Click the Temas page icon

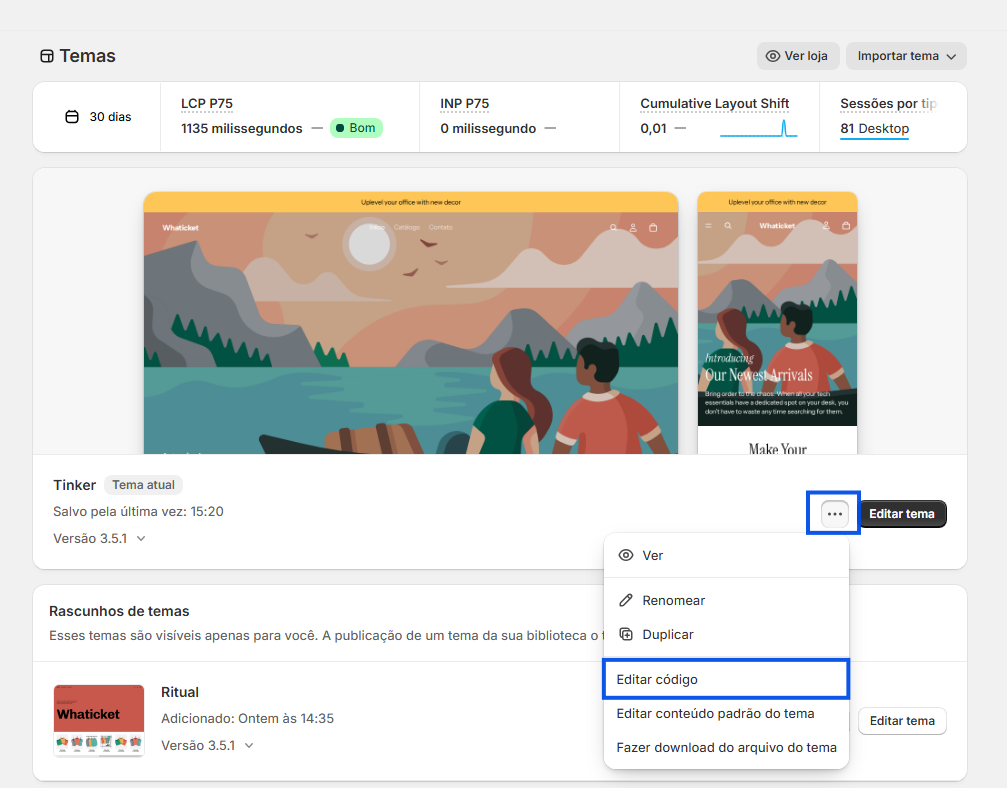(46, 56)
